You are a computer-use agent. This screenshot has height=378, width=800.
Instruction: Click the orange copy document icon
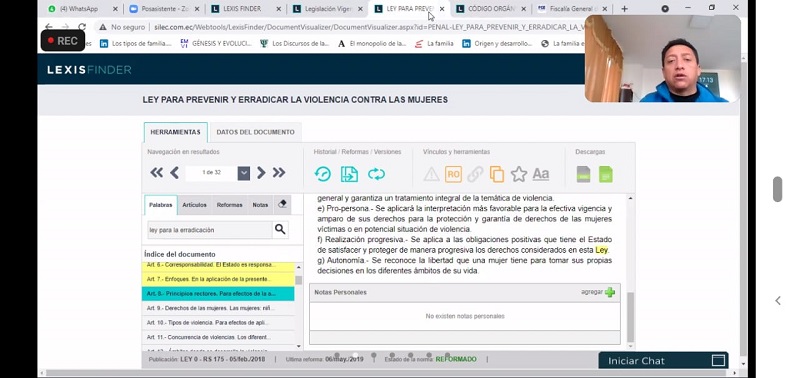coord(496,174)
